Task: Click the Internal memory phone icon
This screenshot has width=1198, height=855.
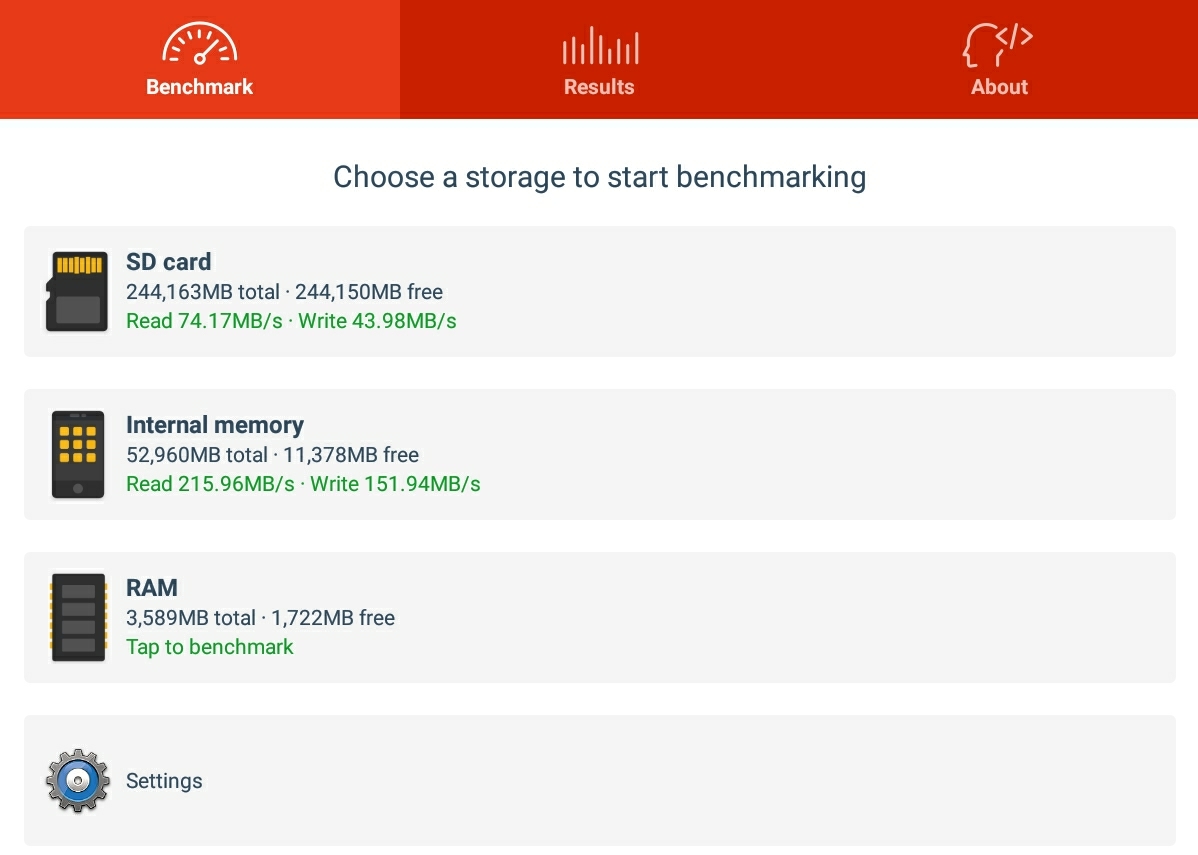Action: (77, 455)
